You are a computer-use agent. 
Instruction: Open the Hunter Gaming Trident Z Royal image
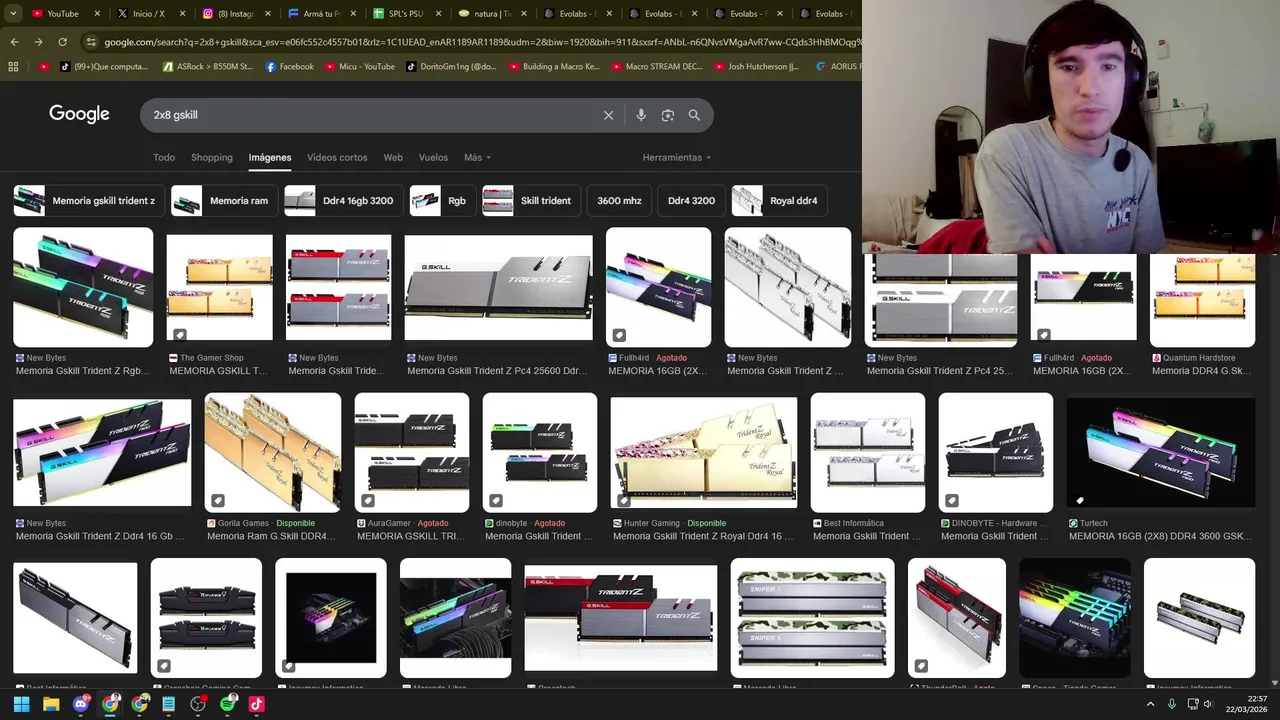tap(704, 452)
